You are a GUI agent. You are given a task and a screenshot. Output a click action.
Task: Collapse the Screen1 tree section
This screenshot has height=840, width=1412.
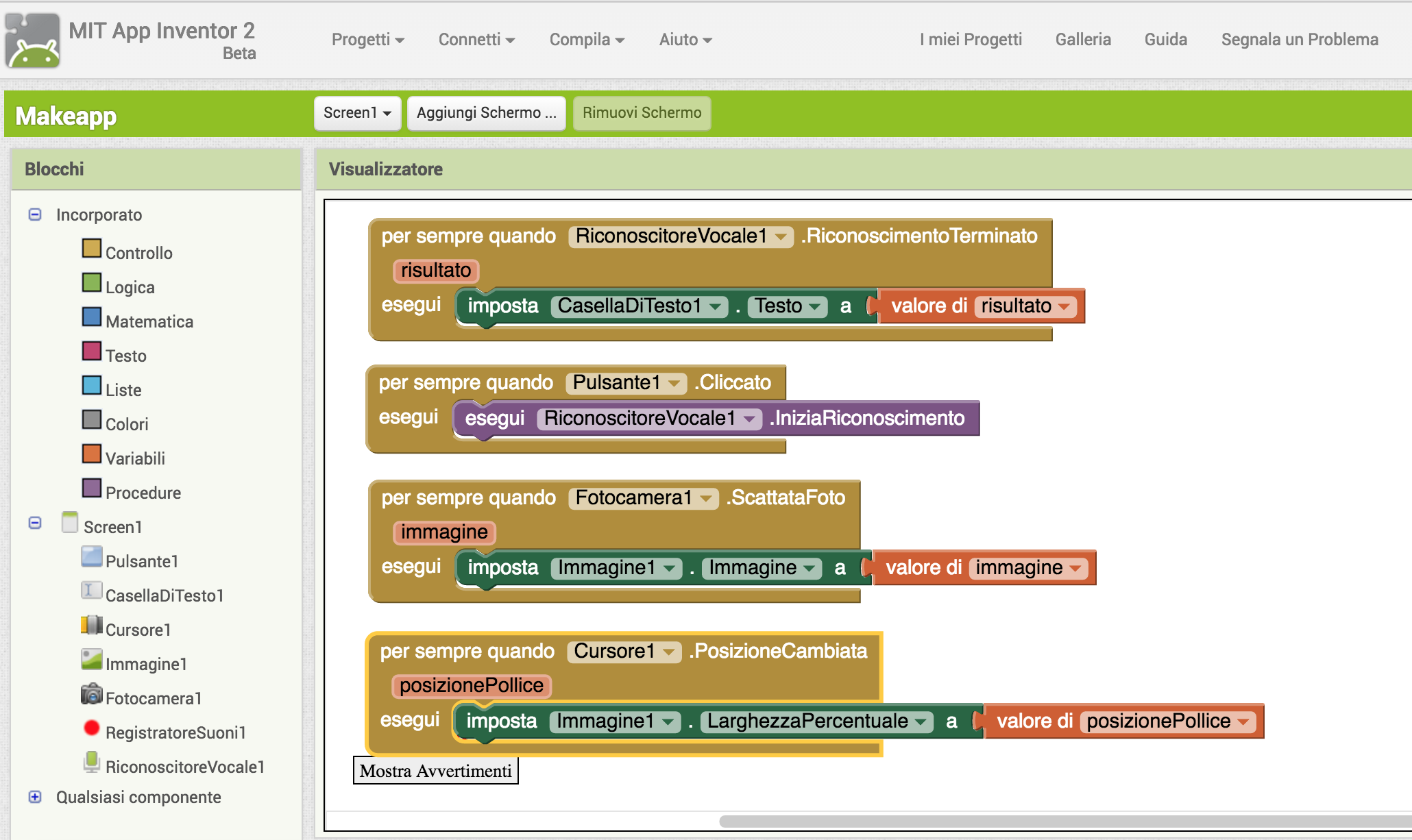click(x=35, y=523)
